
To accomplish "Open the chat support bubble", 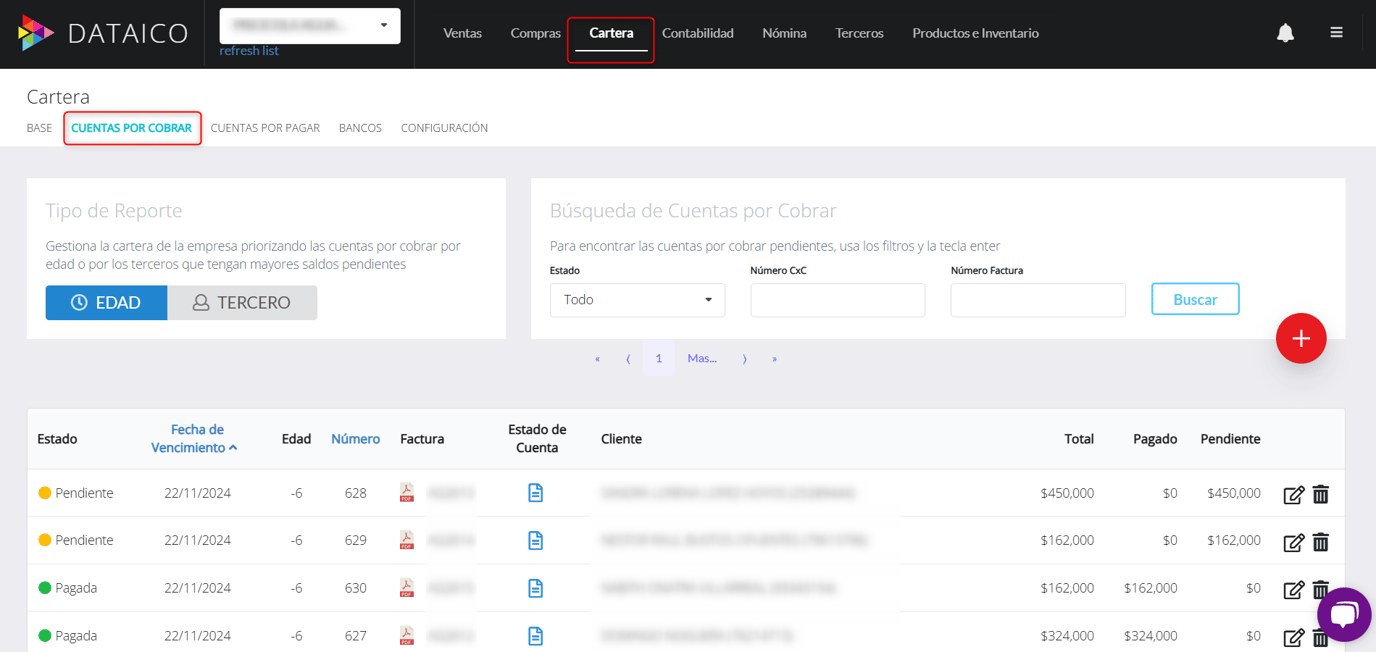I will pyautogui.click(x=1344, y=614).
